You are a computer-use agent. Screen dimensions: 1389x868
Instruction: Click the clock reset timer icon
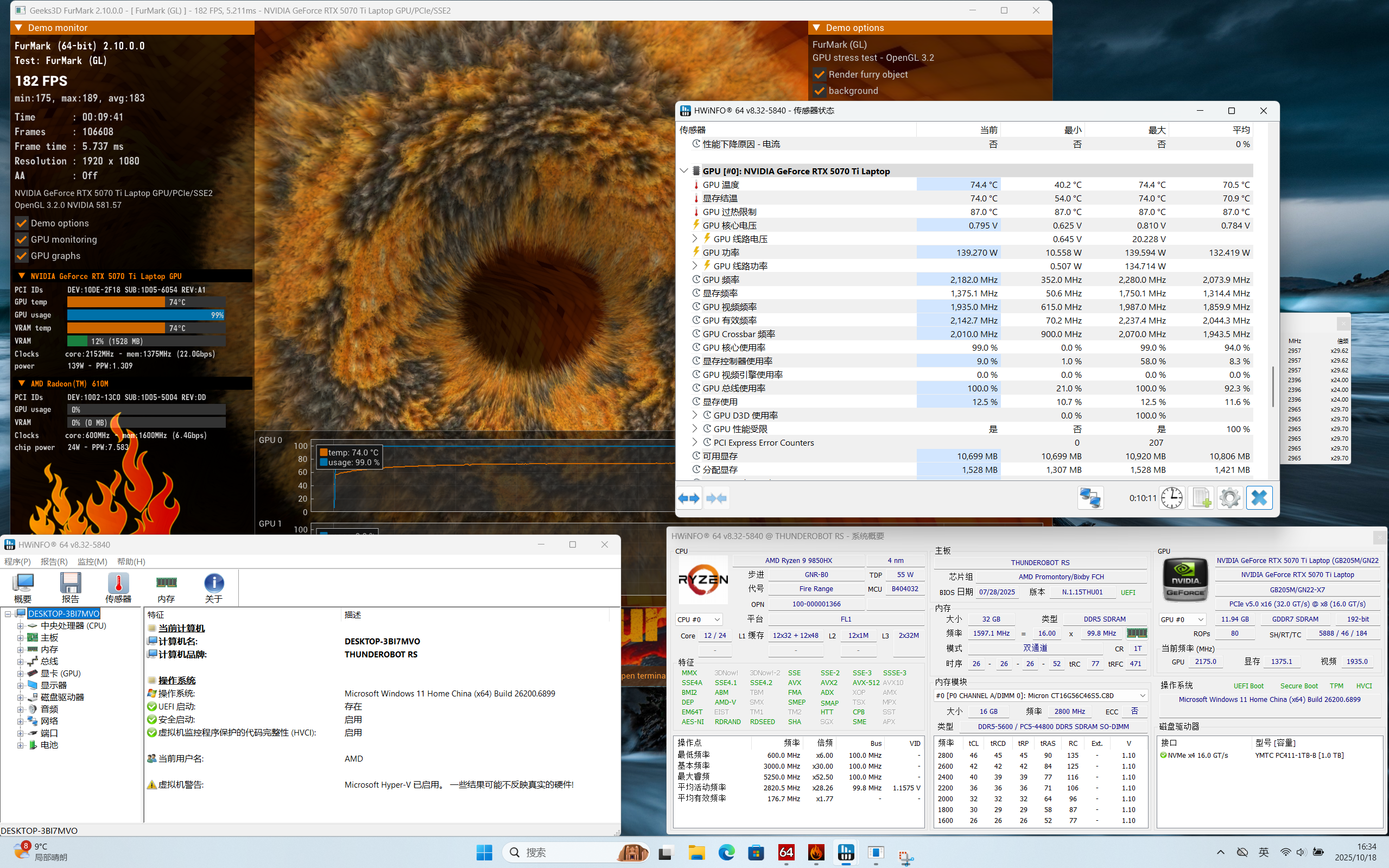pos(1171,498)
